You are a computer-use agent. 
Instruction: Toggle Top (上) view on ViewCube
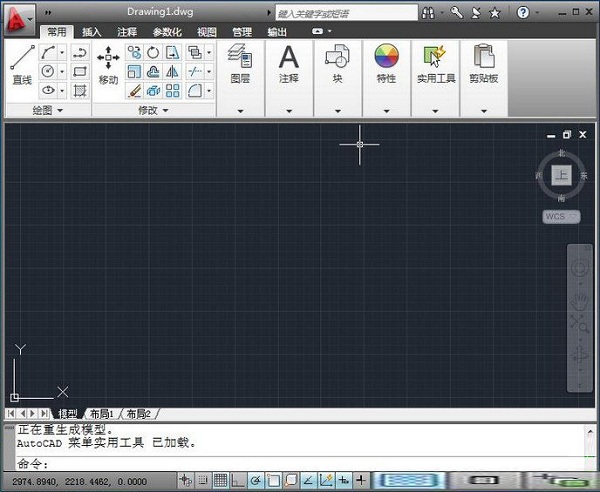click(561, 175)
